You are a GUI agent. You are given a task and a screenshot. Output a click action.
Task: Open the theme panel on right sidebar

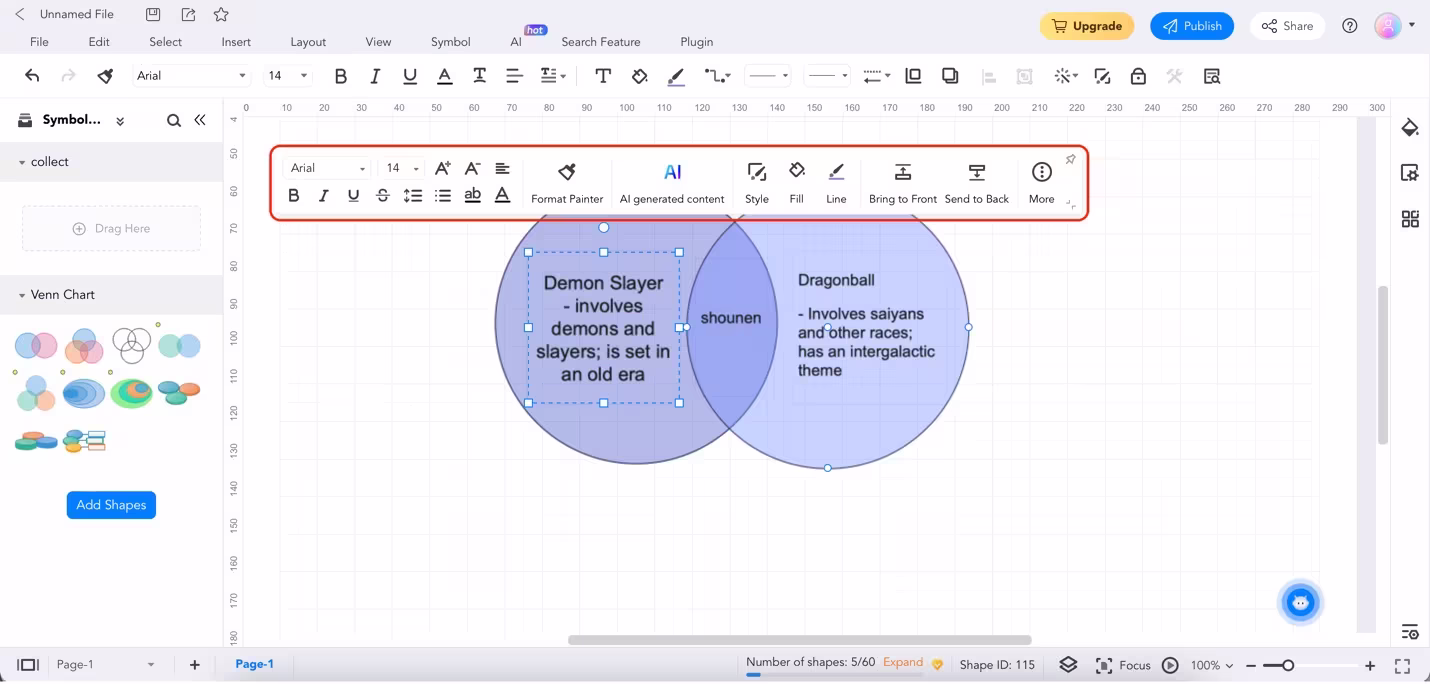click(1410, 127)
